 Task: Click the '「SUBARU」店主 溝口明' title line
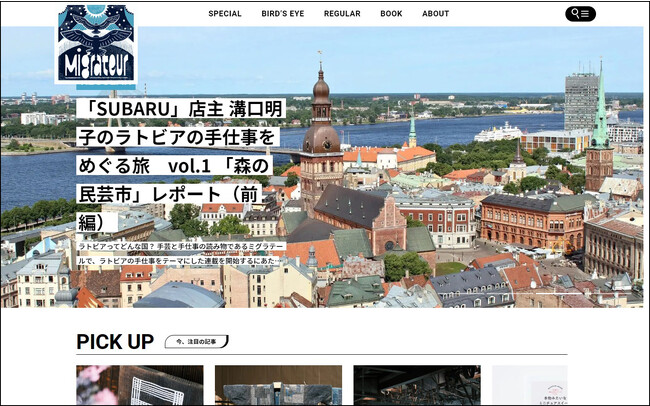pyautogui.click(x=180, y=108)
